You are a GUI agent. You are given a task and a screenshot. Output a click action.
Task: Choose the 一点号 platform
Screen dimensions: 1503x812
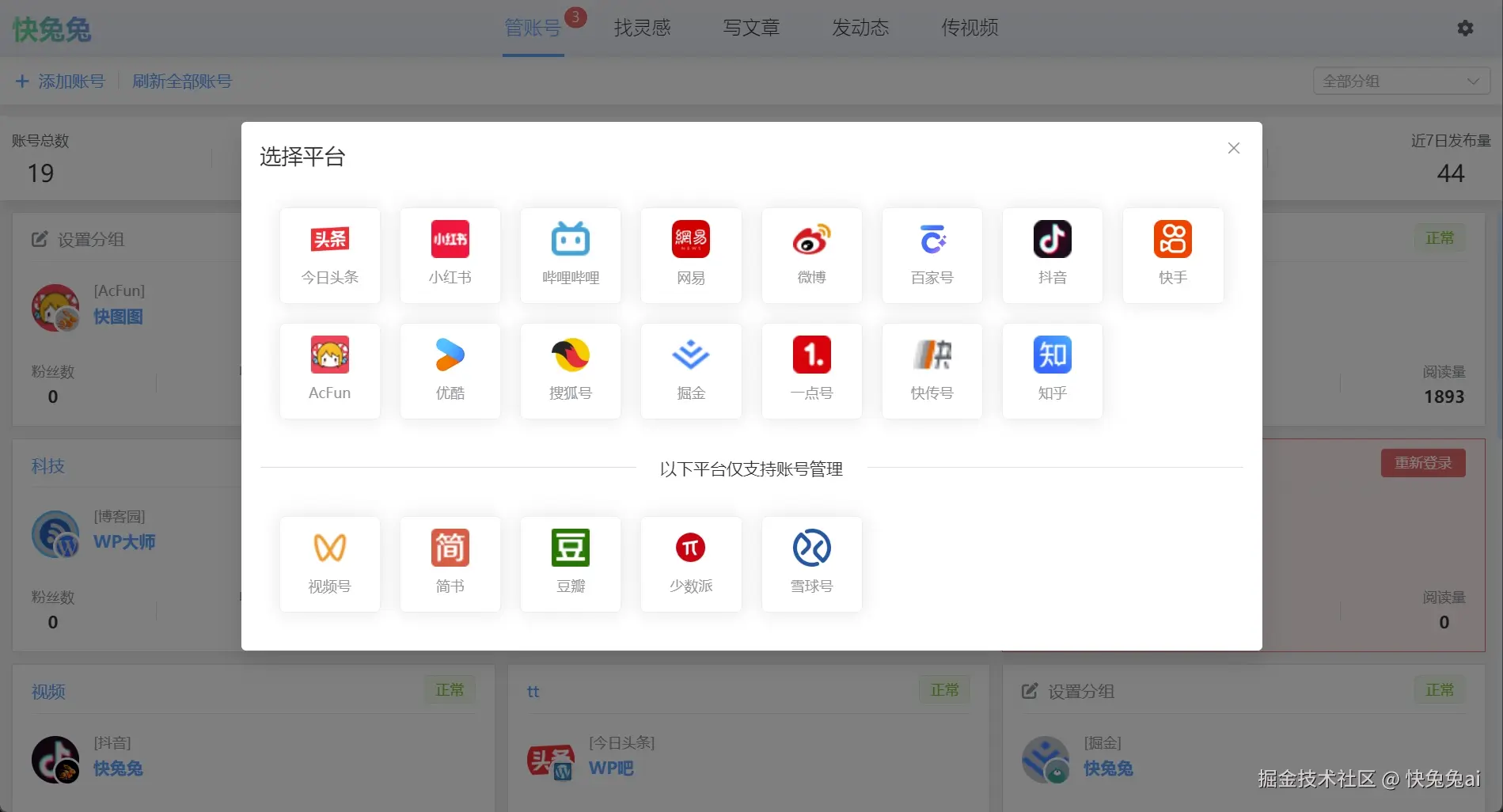pyautogui.click(x=812, y=370)
